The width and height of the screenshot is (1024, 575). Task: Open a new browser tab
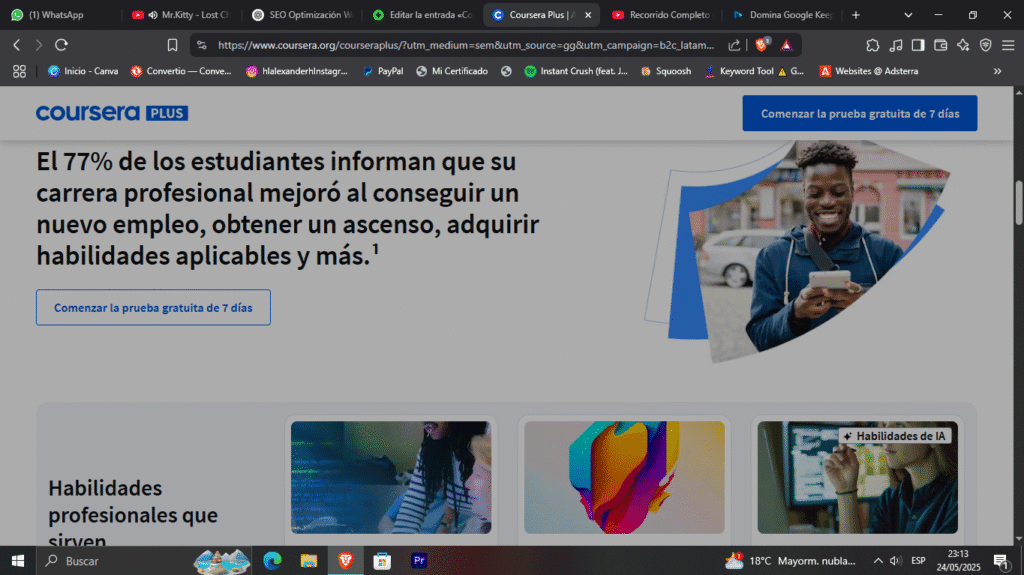(856, 14)
